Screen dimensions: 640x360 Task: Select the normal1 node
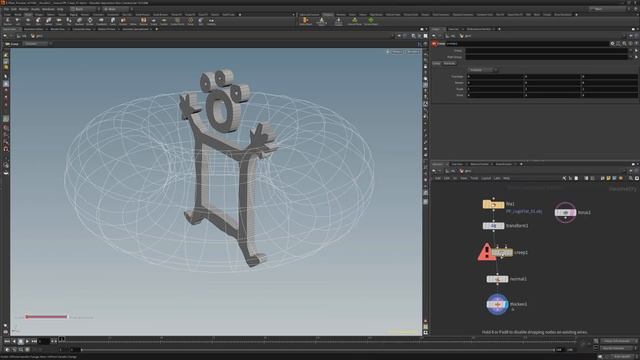[497, 279]
